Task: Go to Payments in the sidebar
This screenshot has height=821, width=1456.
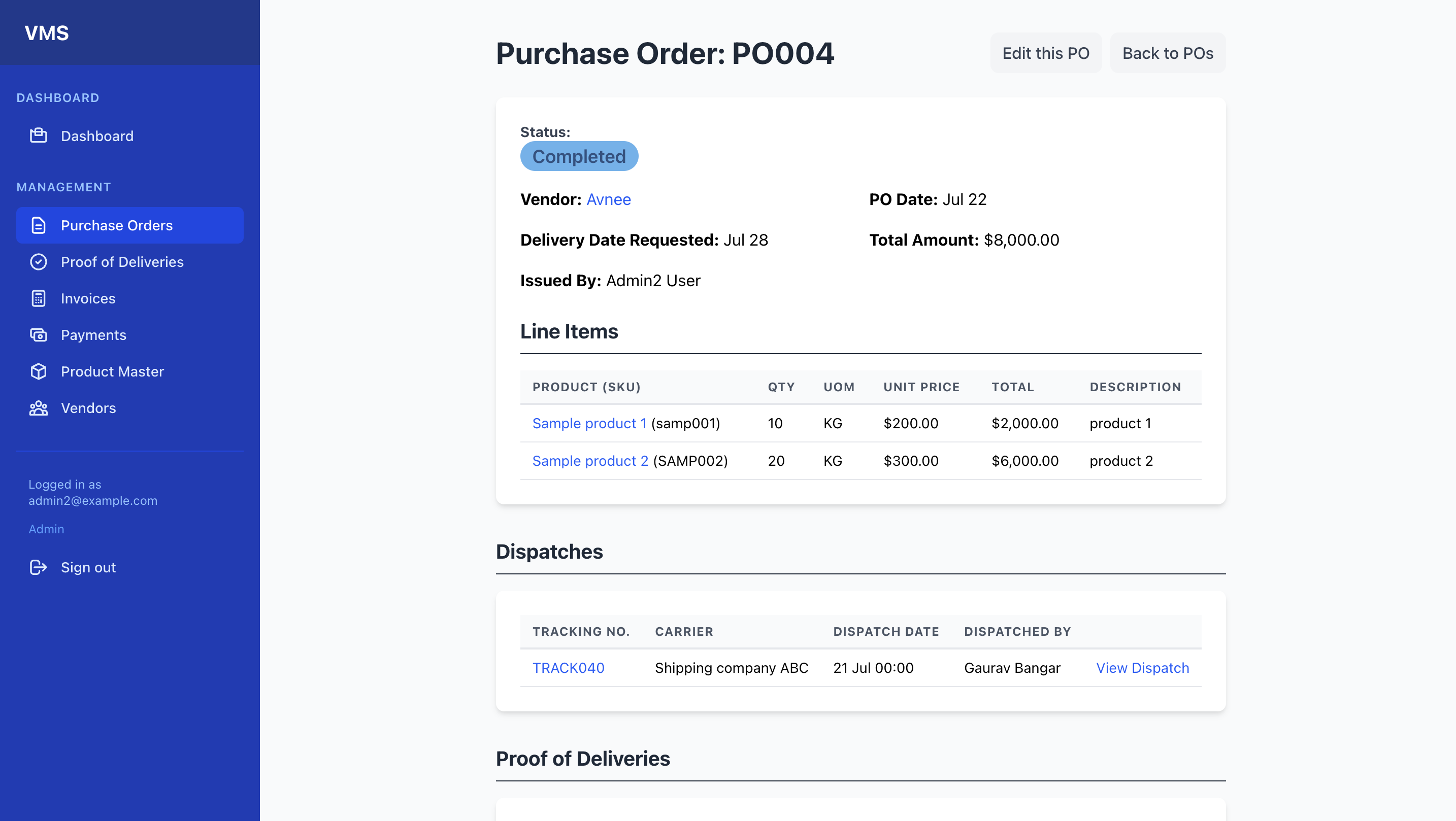Action: [93, 335]
